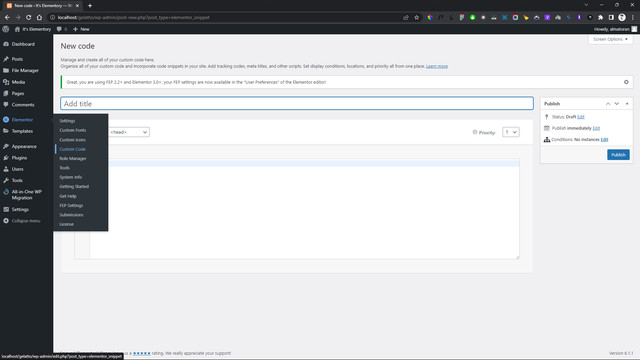Screen dimensions: 640x360
Task: Open Role Manager submenu entry
Action: pos(73,159)
